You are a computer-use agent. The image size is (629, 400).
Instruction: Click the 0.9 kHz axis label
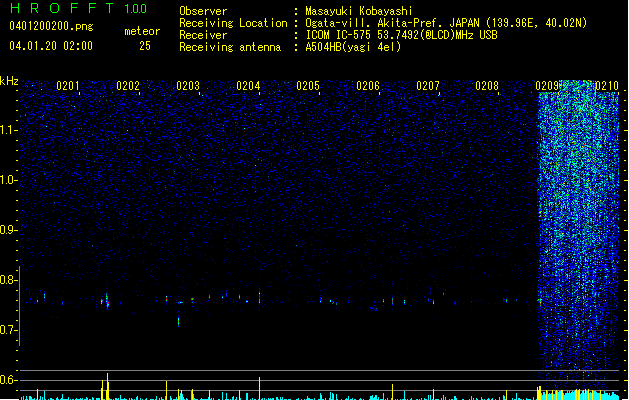tap(8, 230)
